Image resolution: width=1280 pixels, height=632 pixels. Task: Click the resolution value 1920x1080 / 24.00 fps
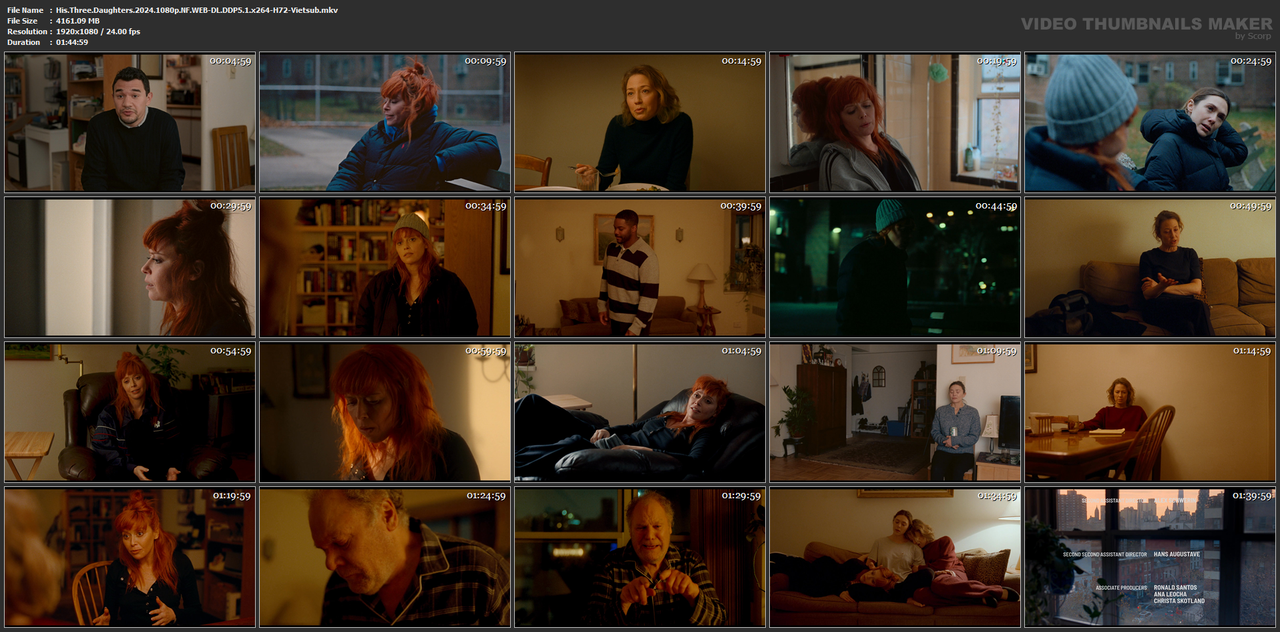pyautogui.click(x=98, y=32)
